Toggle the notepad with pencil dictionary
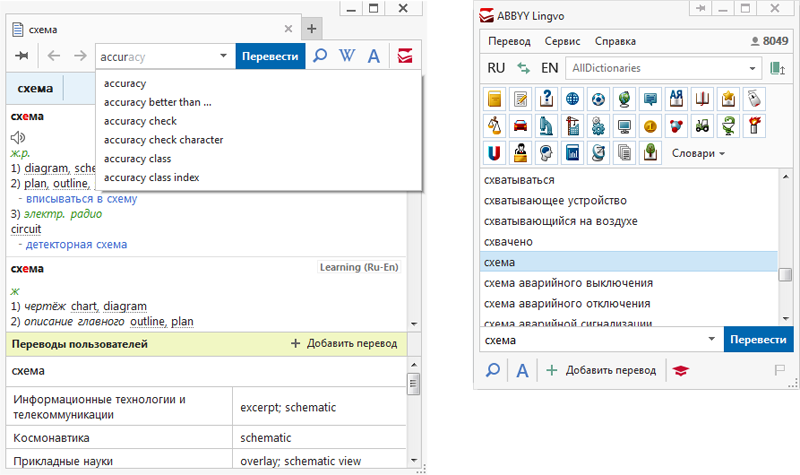 click(x=520, y=99)
